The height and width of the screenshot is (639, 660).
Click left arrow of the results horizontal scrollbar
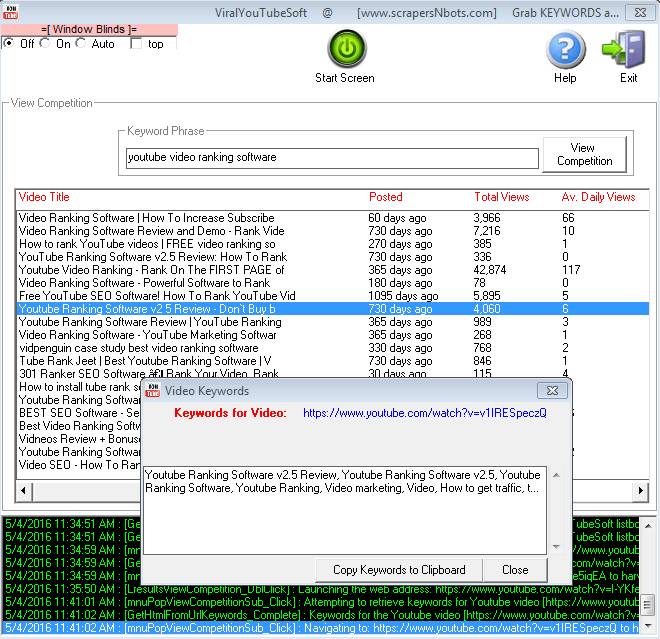(x=24, y=490)
